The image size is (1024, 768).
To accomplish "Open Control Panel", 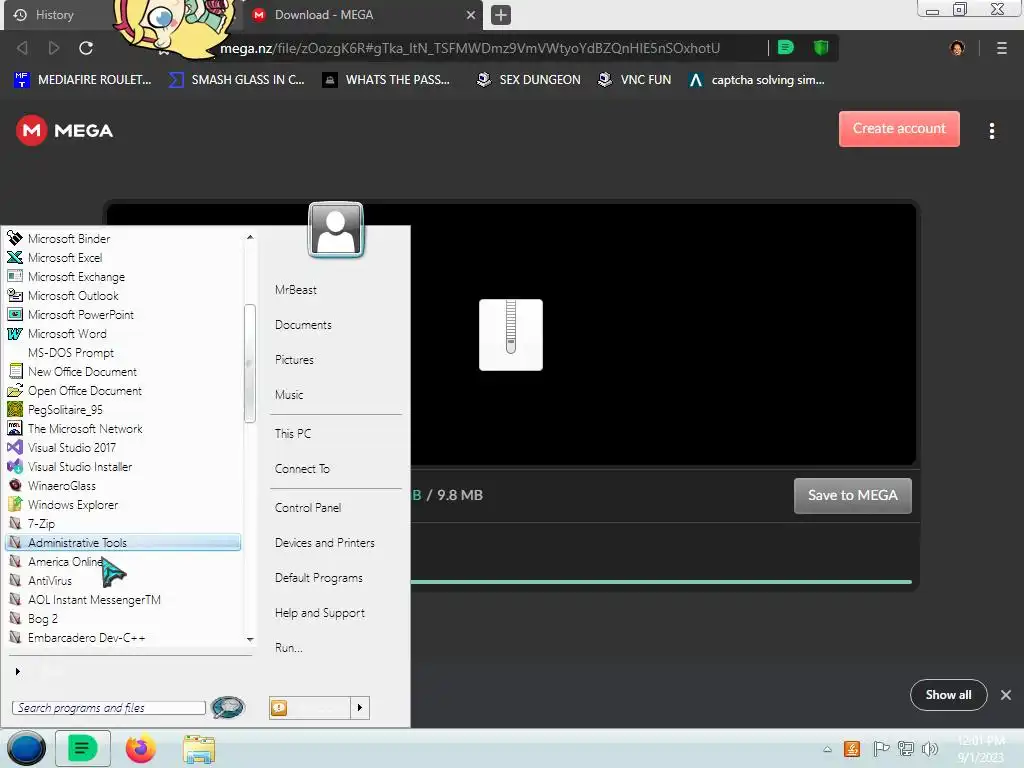I will point(308,508).
